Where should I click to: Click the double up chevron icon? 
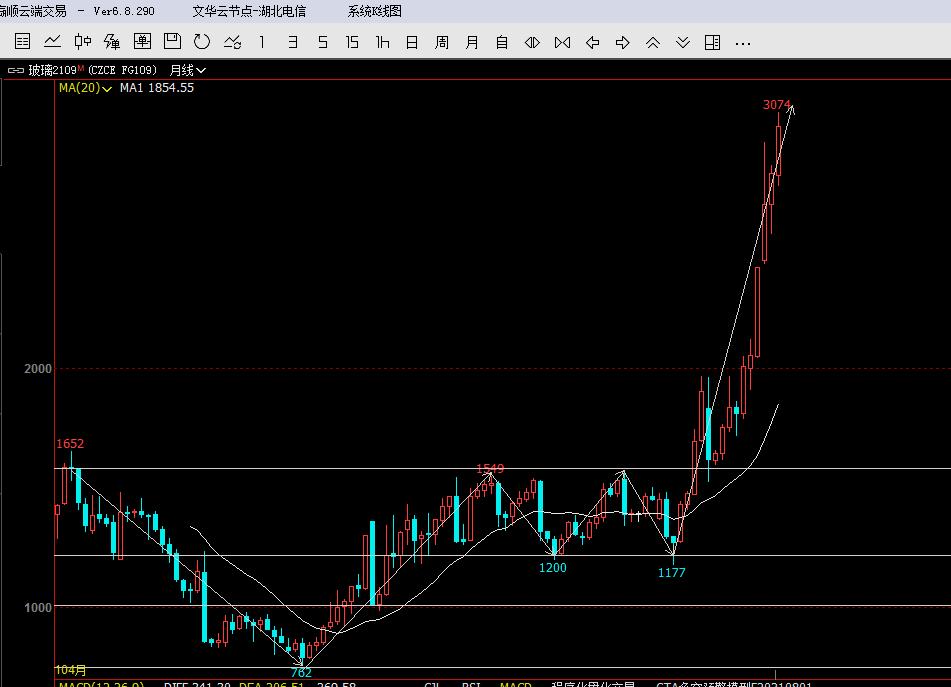point(653,42)
